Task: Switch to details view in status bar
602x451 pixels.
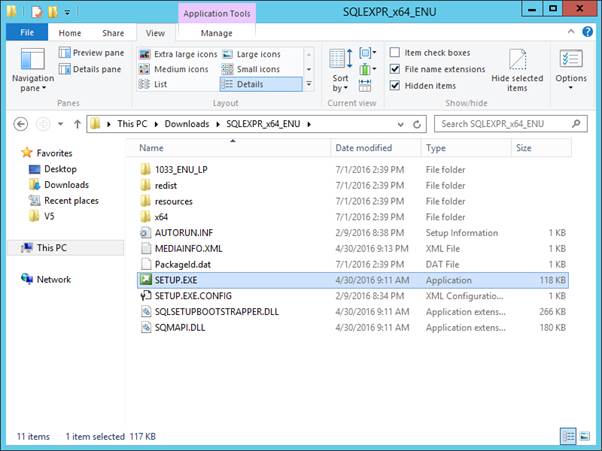Action: click(x=568, y=436)
